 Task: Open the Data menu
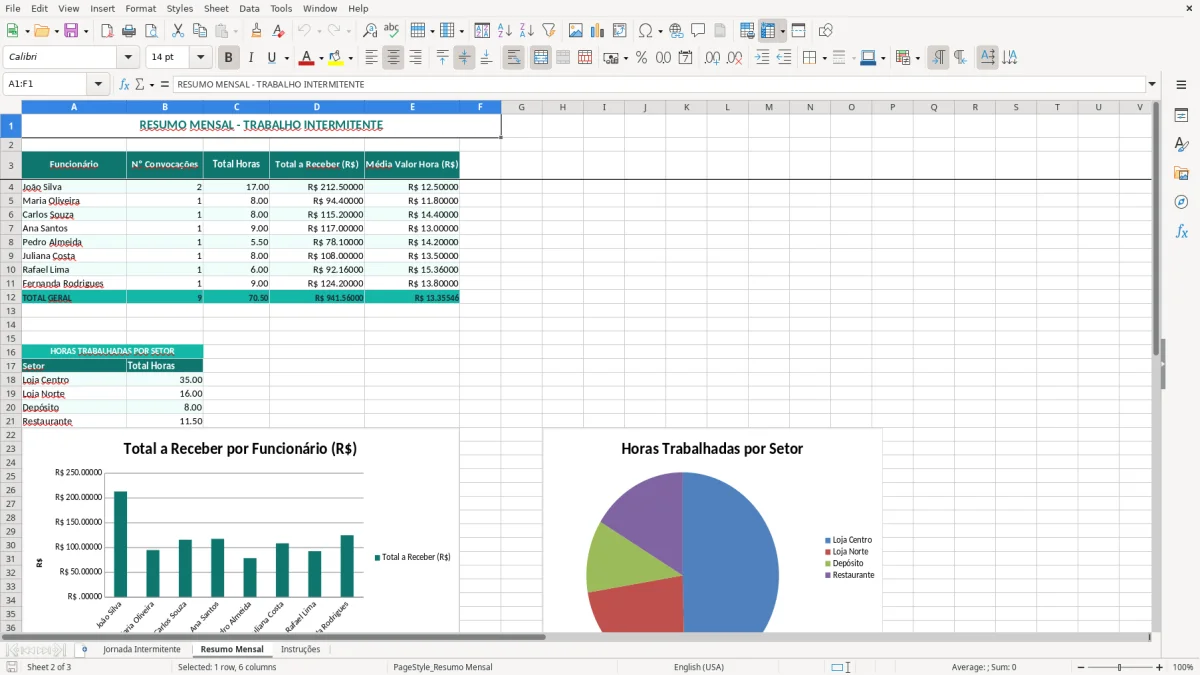[x=249, y=8]
